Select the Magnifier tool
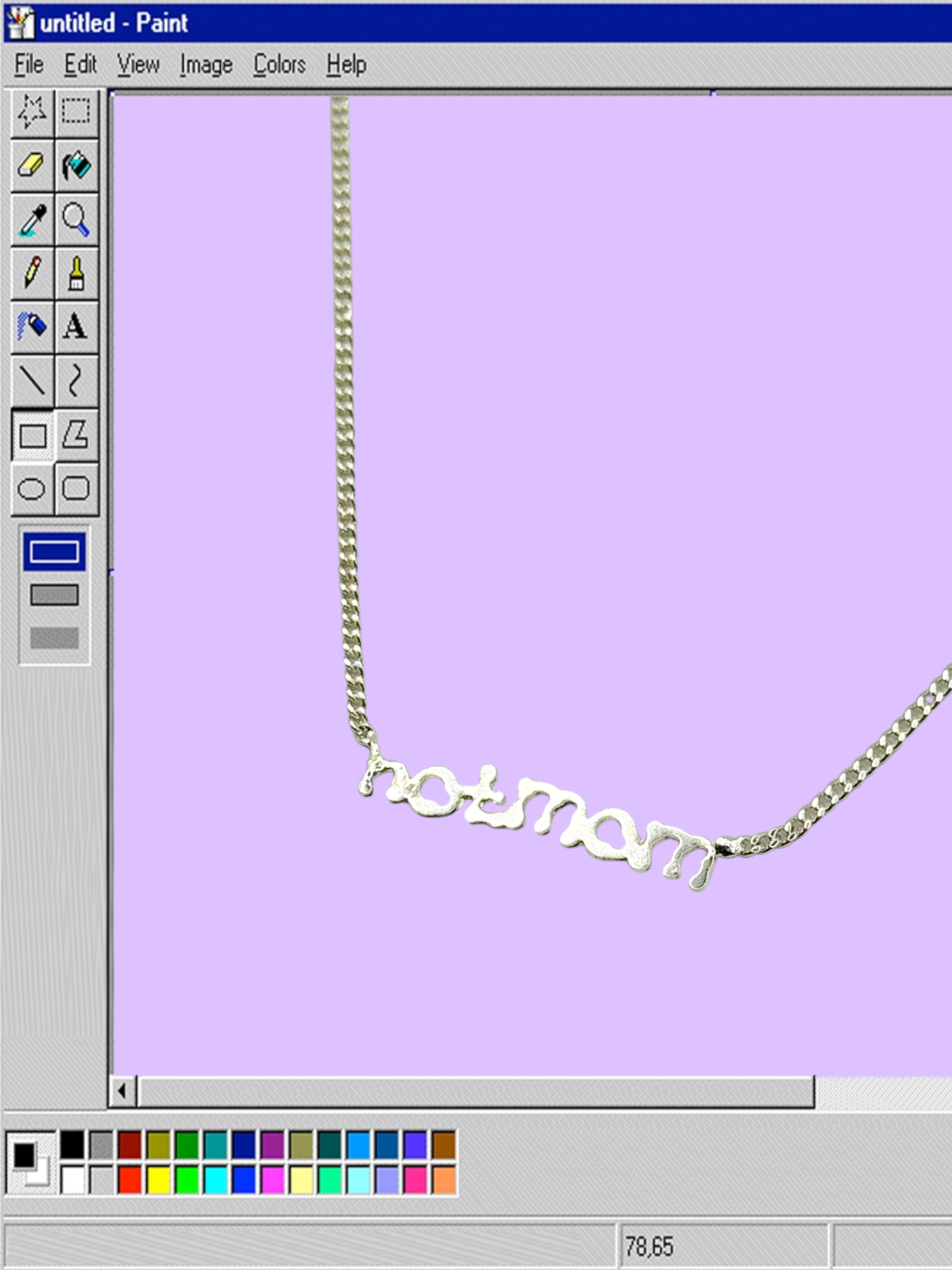This screenshot has width=952, height=1270. (76, 220)
